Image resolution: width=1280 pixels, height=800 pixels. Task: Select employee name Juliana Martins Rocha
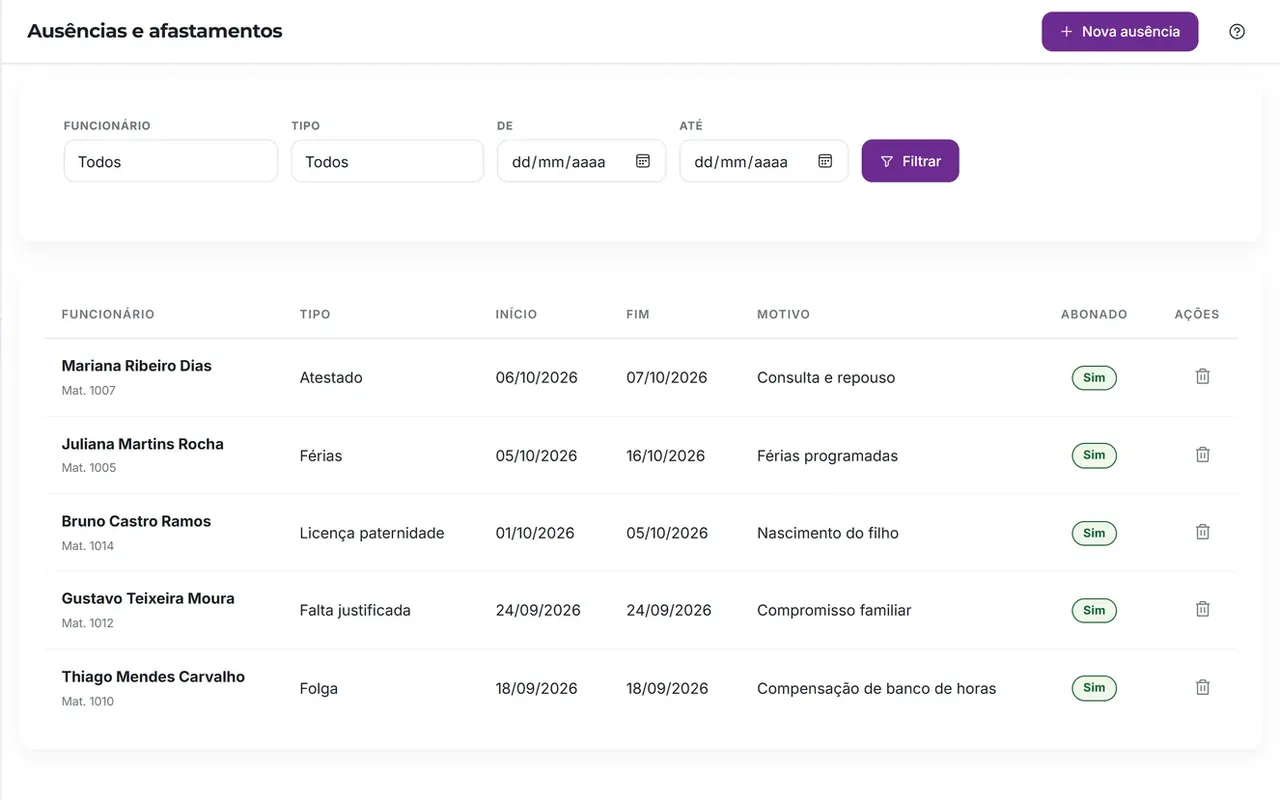click(x=143, y=444)
